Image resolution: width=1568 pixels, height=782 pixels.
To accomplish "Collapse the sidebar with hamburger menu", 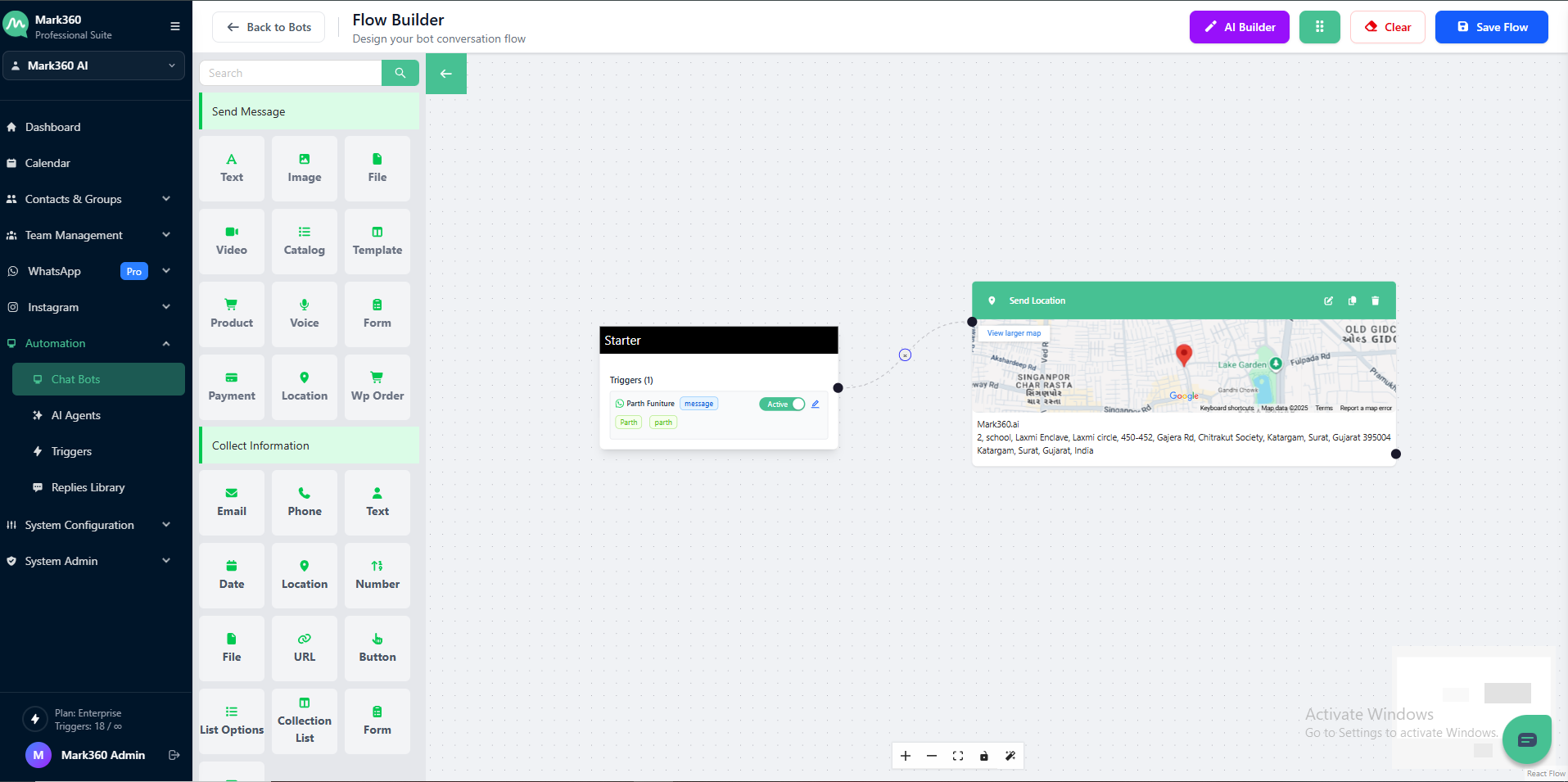I will pyautogui.click(x=174, y=26).
